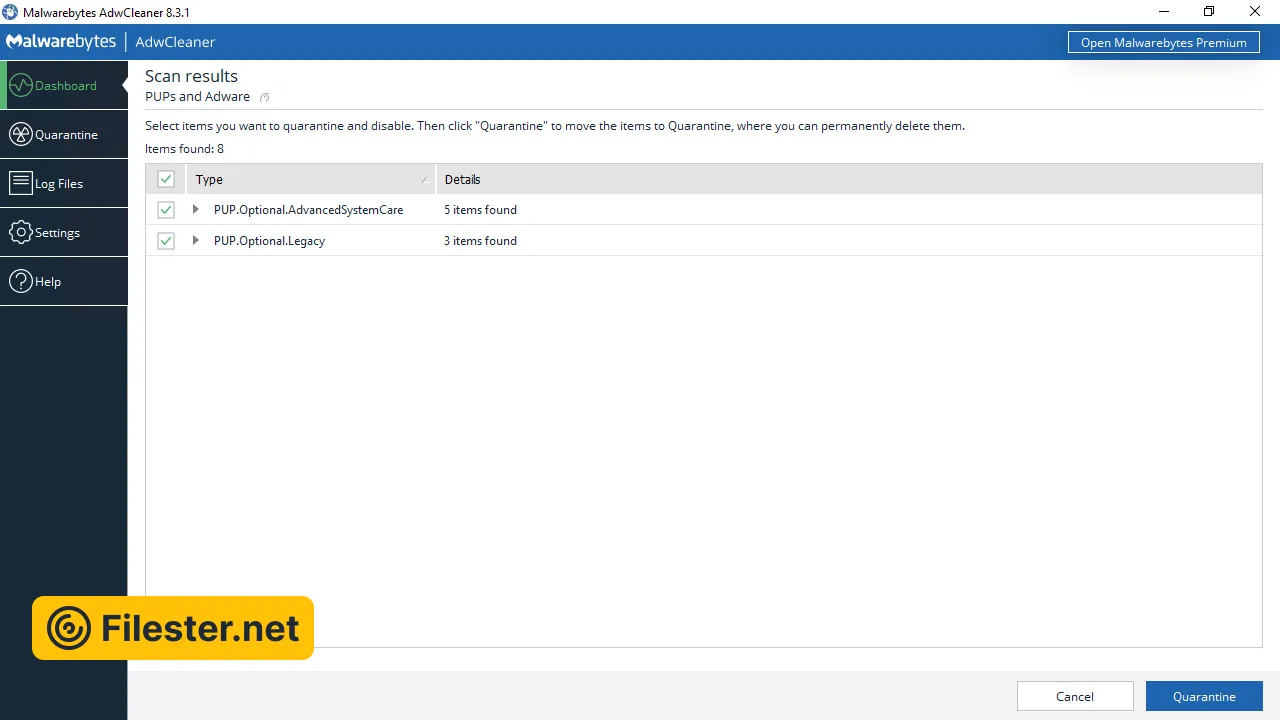
Task: Uncheck the PUP.Optional.AdvancedSystemCare checkbox
Action: pyautogui.click(x=166, y=210)
